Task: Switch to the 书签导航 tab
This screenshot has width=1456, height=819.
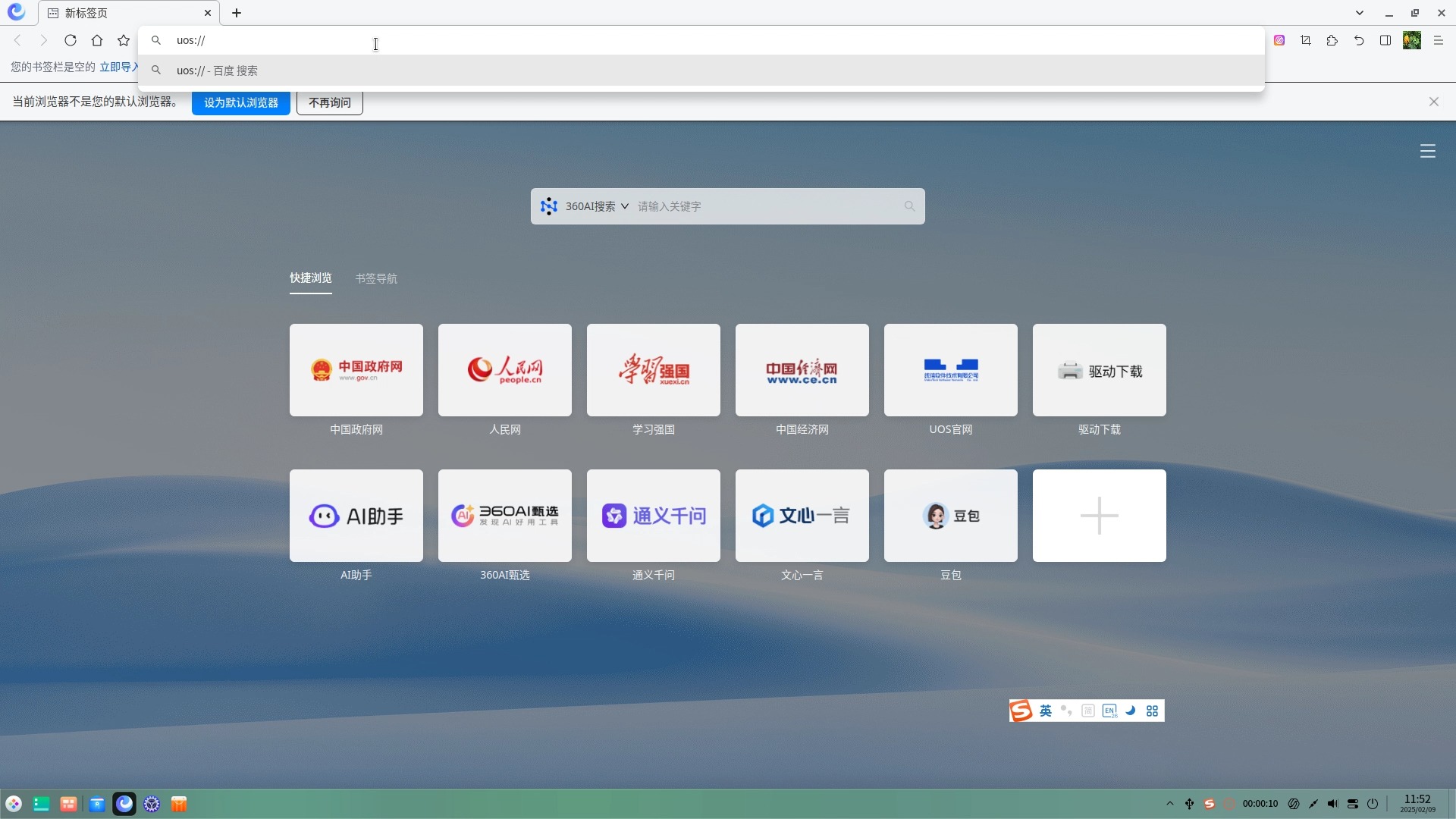Action: (x=375, y=278)
